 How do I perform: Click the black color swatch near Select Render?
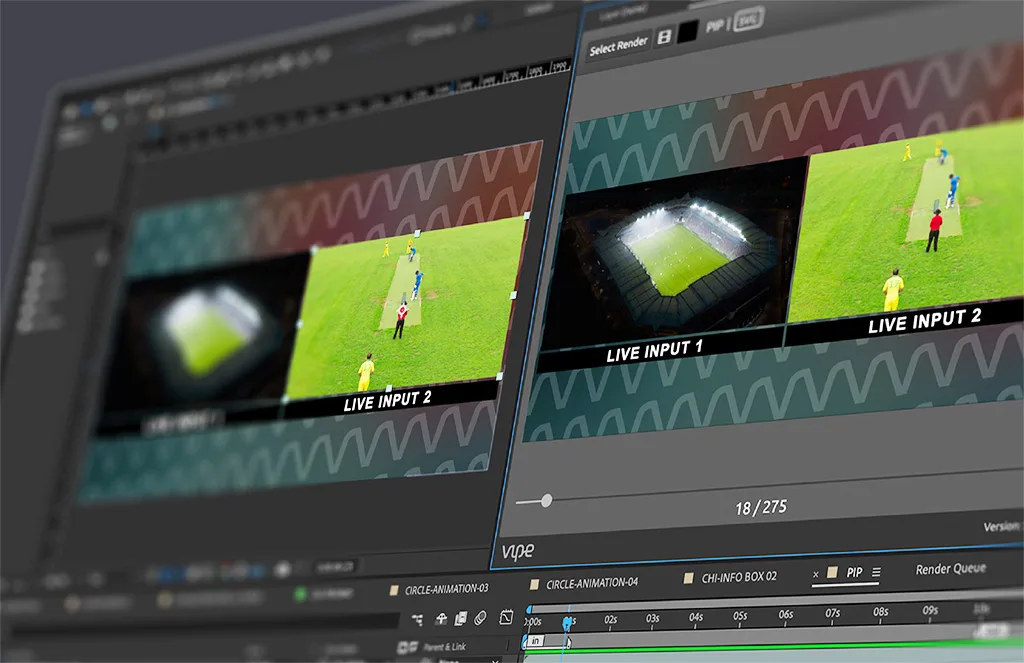pos(688,33)
